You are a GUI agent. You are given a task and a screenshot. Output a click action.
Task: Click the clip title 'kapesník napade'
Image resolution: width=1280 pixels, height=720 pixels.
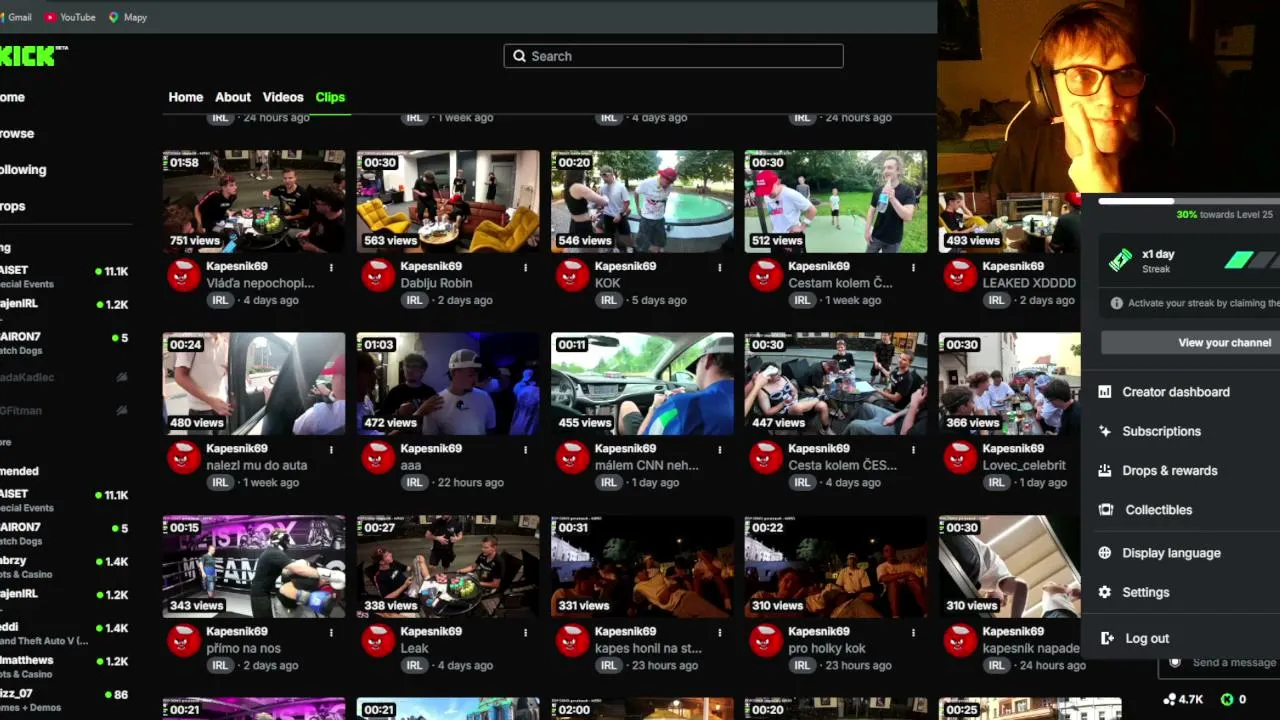[1031, 648]
